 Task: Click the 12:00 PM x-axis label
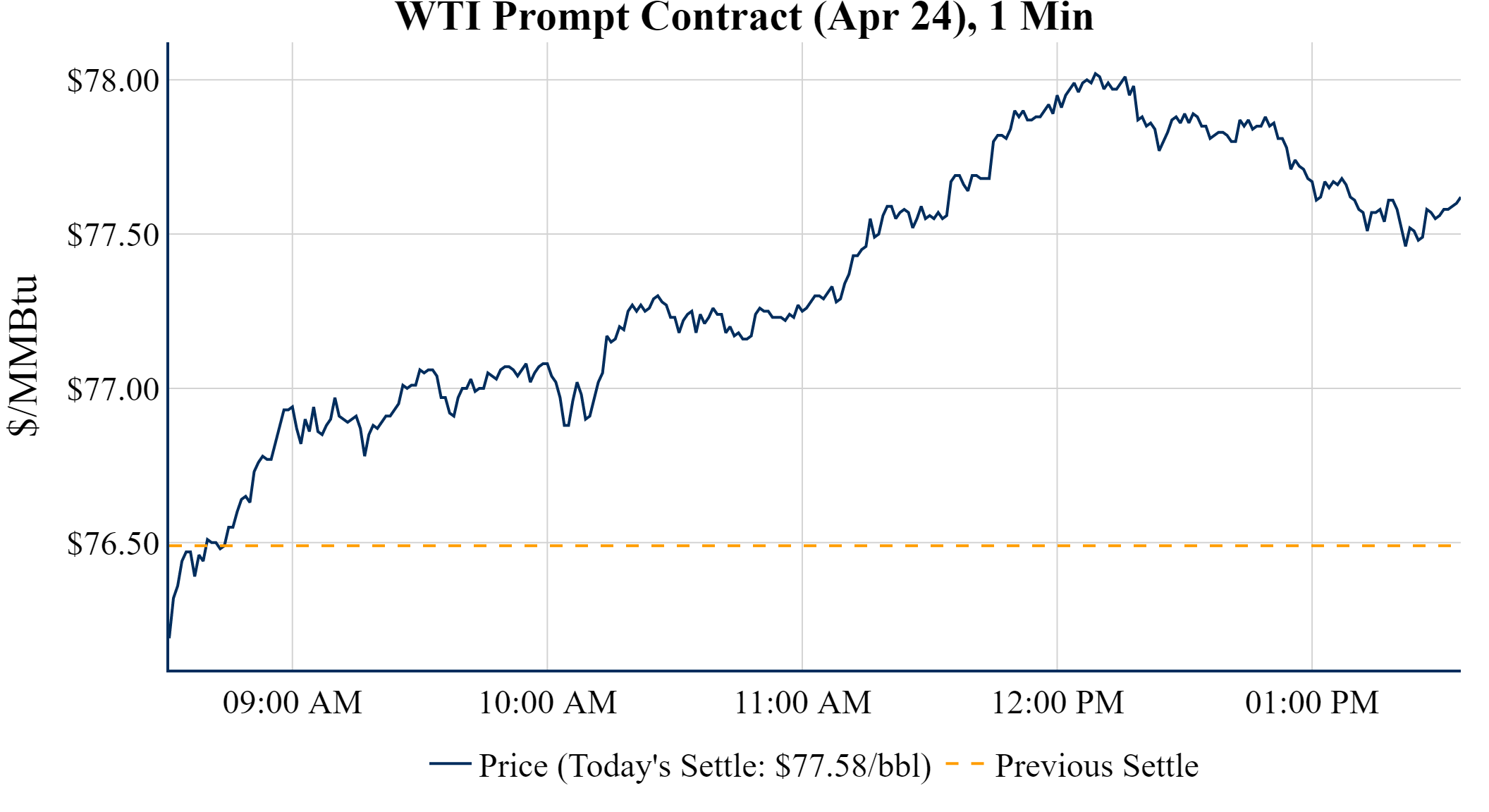[1058, 703]
